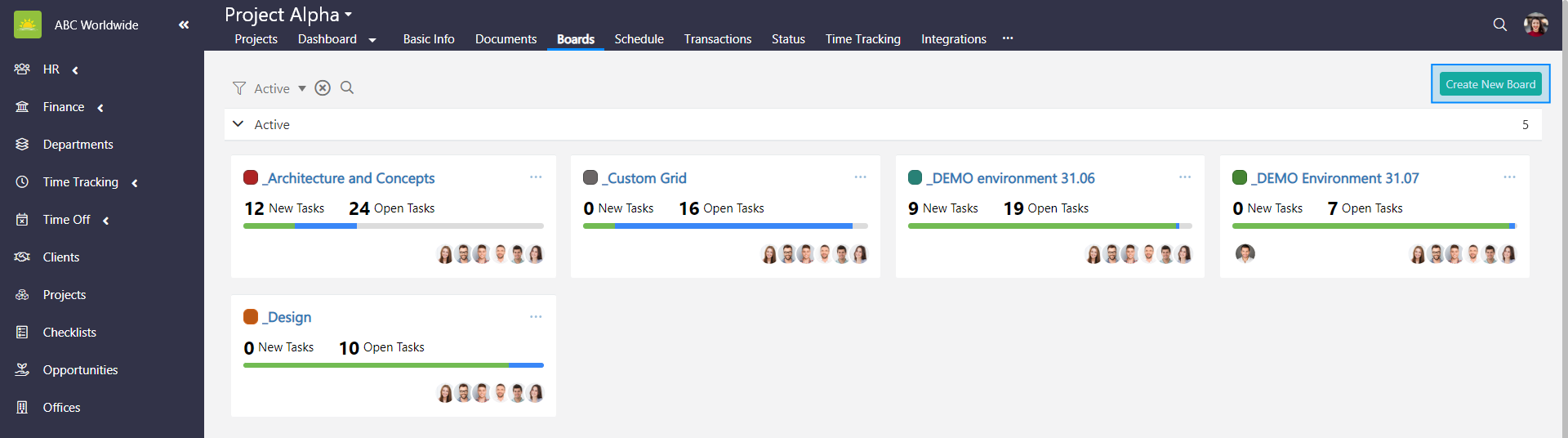Screen dimensions: 1568x438
Task: Click the filter funnel icon
Action: (x=238, y=88)
